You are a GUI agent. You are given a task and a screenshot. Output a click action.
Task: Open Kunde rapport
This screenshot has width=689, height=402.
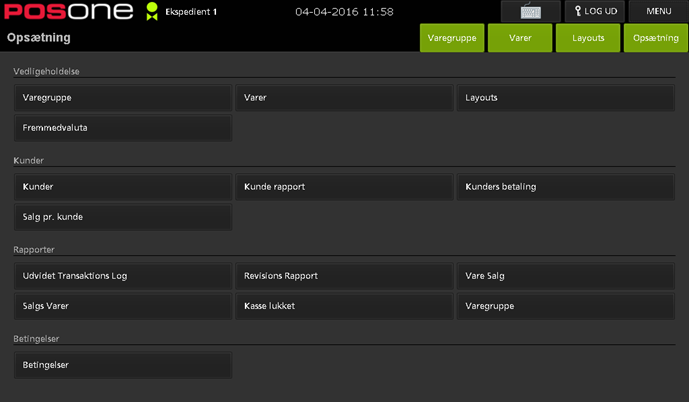tap(344, 187)
